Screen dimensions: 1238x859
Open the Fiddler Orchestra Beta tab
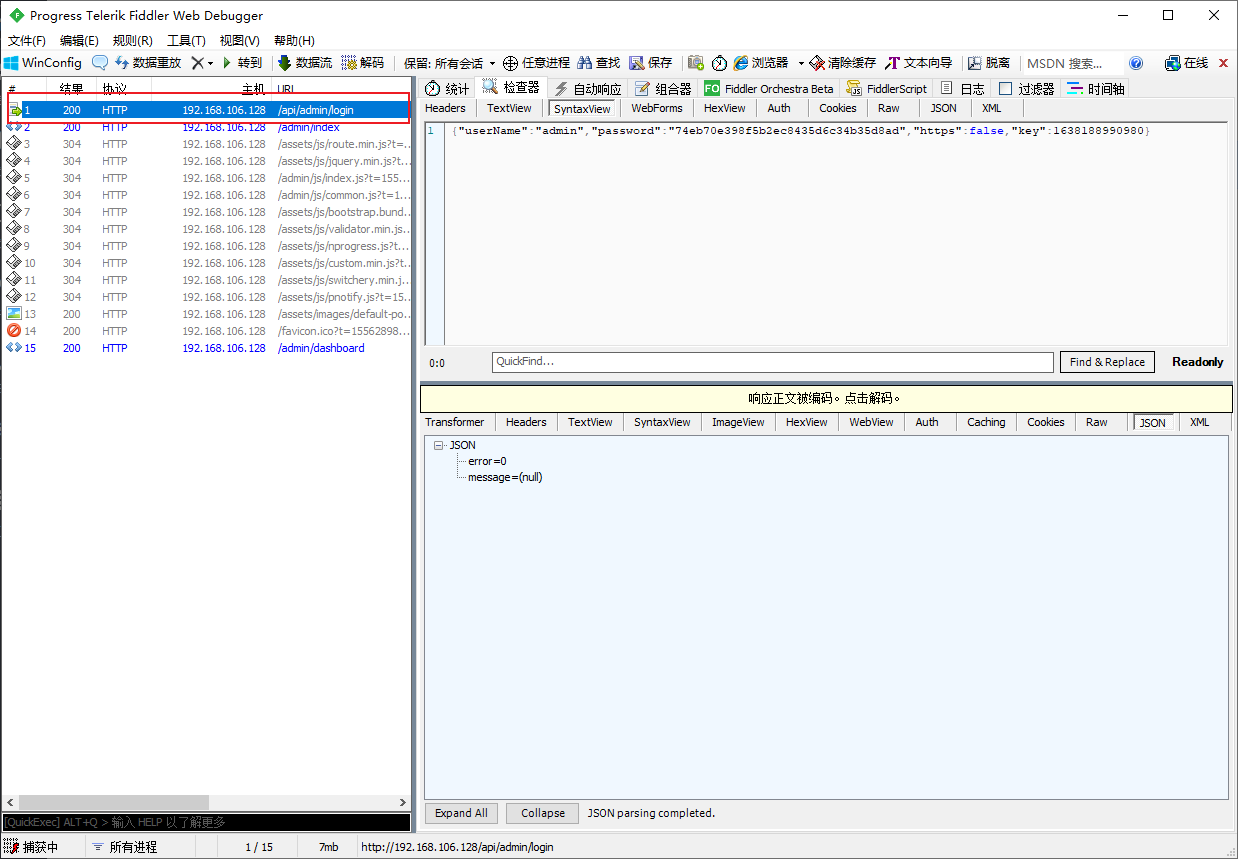click(x=769, y=88)
